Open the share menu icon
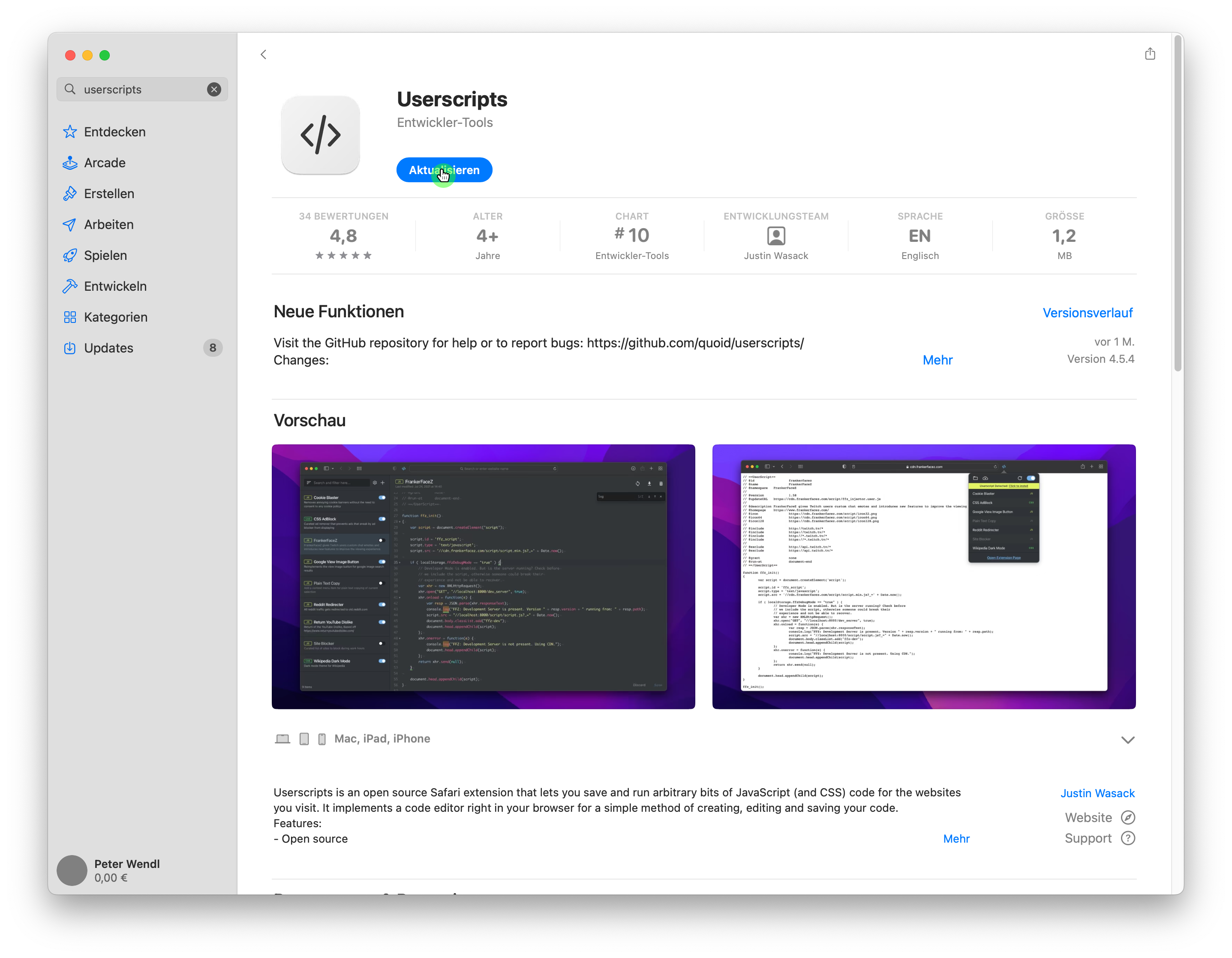 pyautogui.click(x=1150, y=54)
